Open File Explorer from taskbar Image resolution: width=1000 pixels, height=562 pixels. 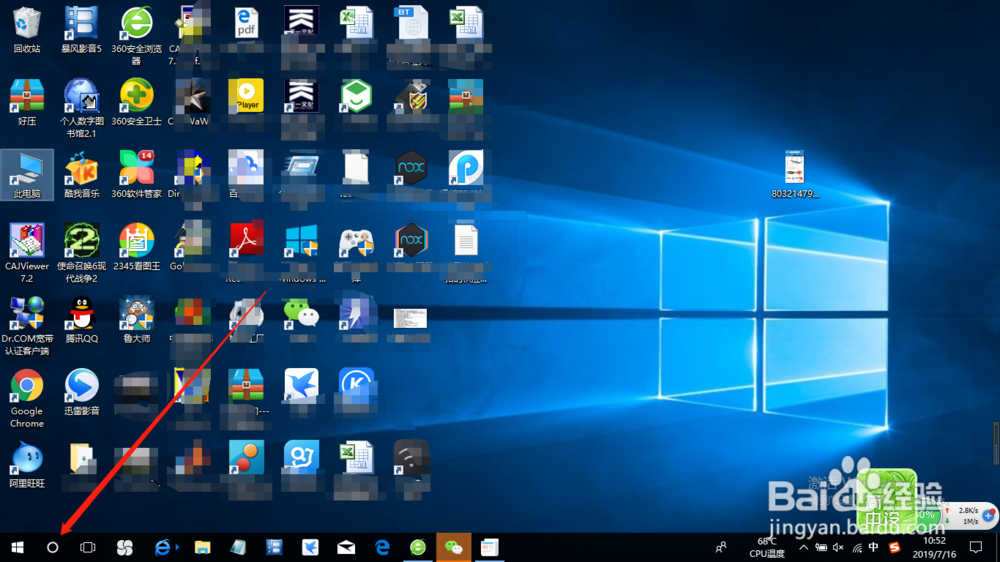click(202, 547)
